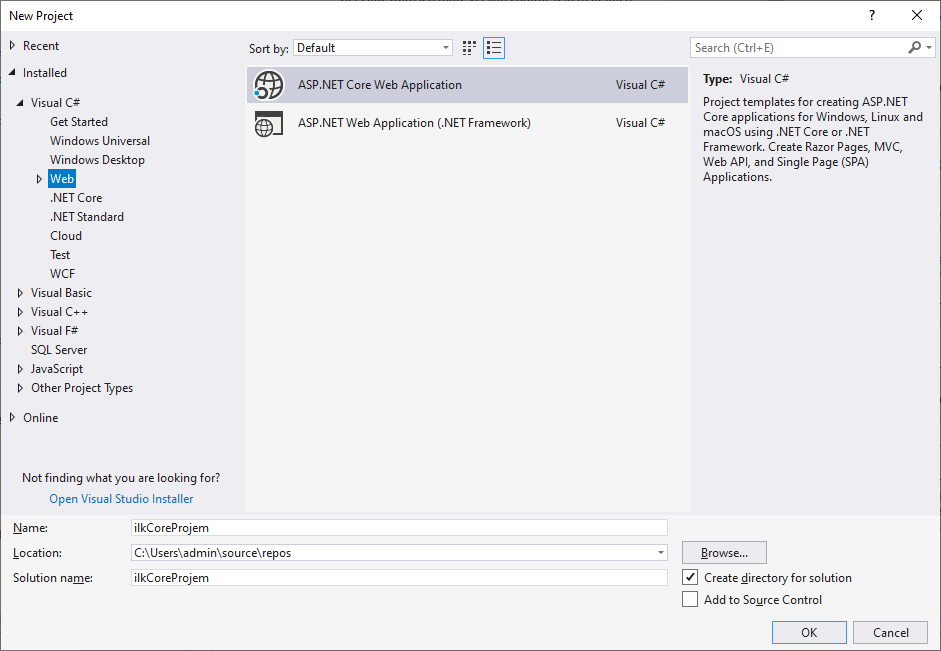Select .NET Core category
941x651 pixels.
click(x=76, y=198)
